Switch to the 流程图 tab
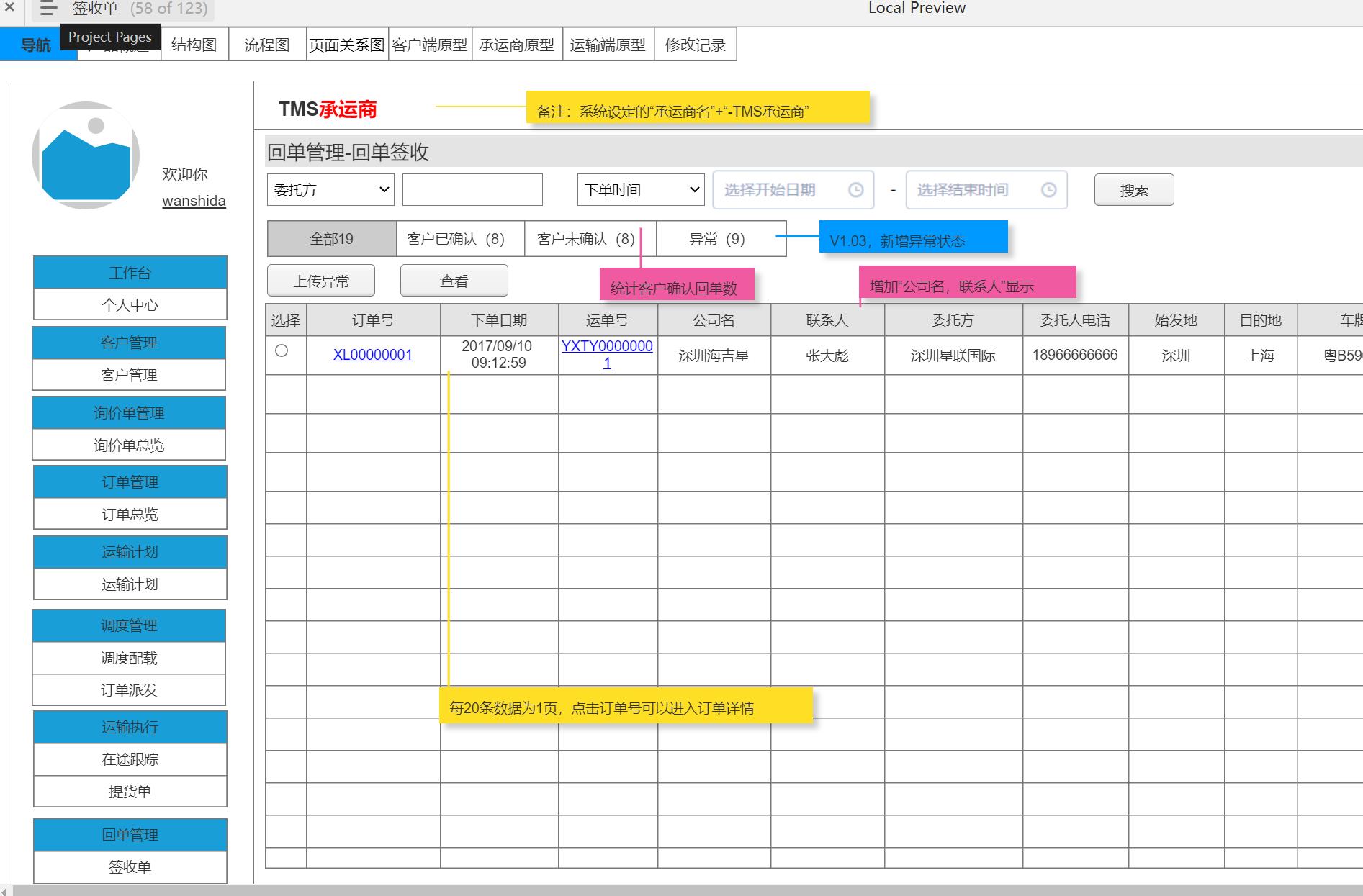The image size is (1363, 896). pyautogui.click(x=267, y=45)
